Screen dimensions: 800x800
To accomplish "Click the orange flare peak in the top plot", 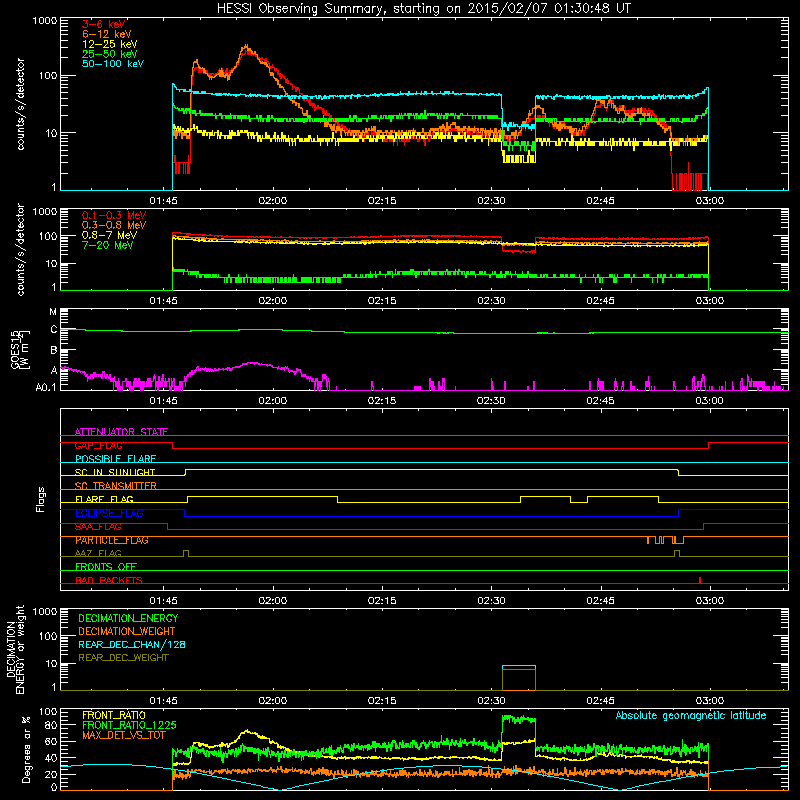I will pyautogui.click(x=247, y=48).
